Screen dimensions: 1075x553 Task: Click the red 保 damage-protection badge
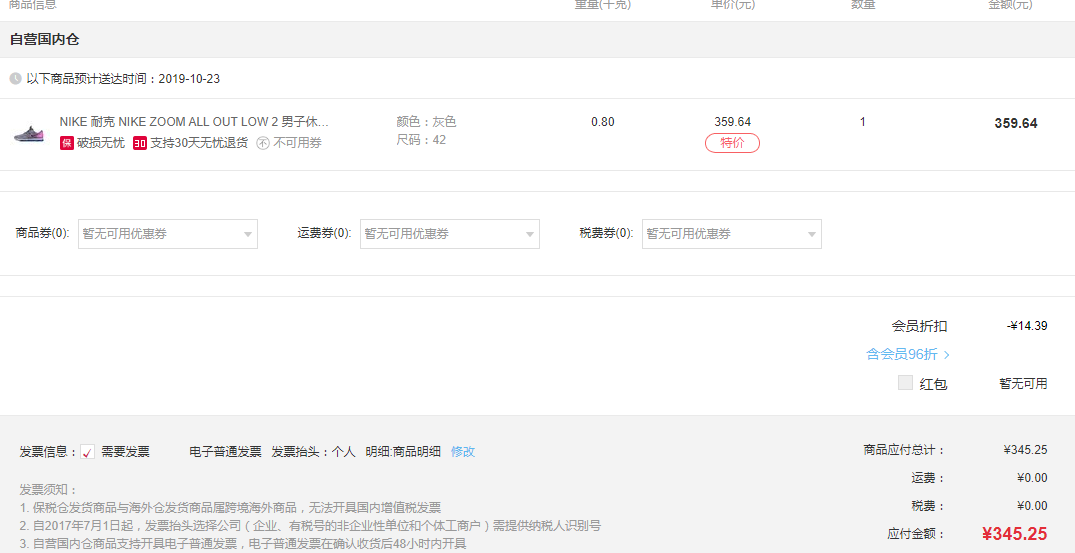(67, 143)
